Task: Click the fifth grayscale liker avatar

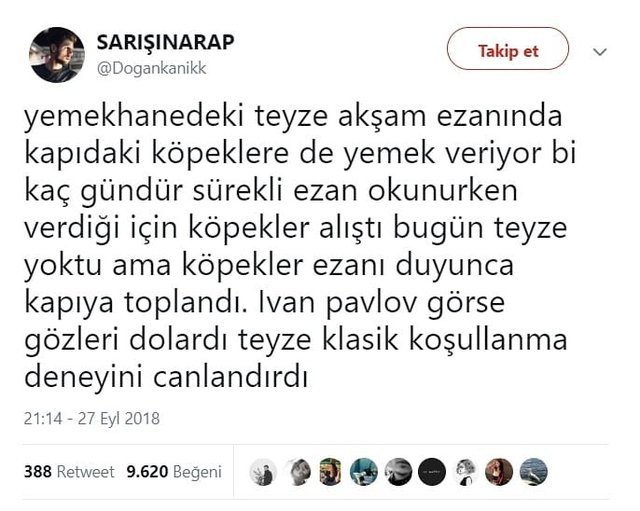Action: coord(398,472)
